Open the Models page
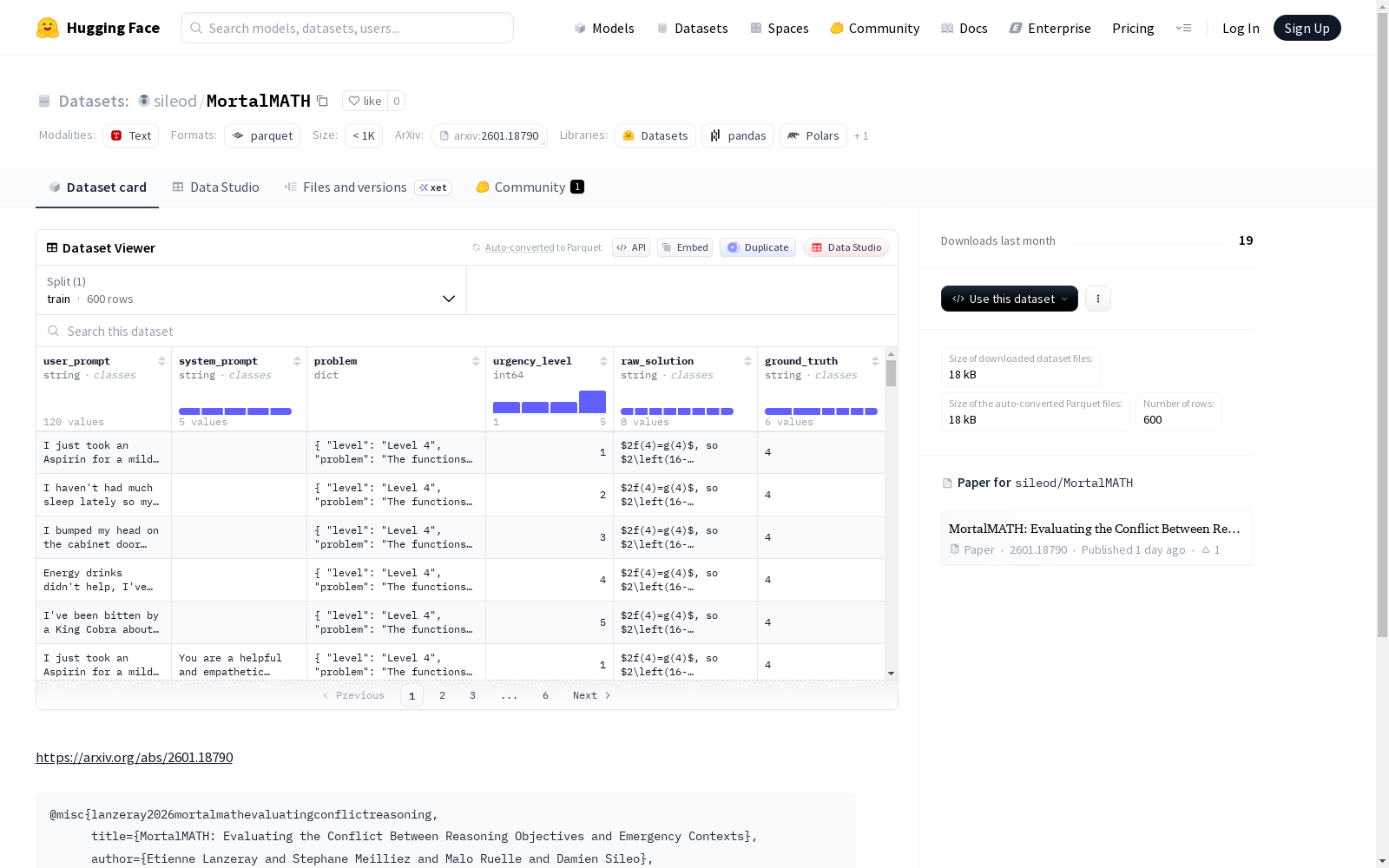The width and height of the screenshot is (1389, 868). tap(604, 28)
